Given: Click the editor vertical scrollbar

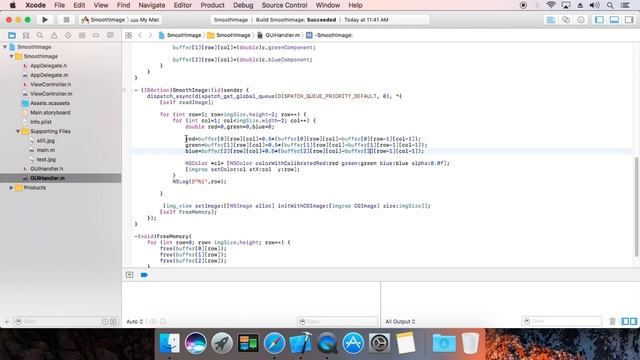Looking at the screenshot, I should [636, 207].
